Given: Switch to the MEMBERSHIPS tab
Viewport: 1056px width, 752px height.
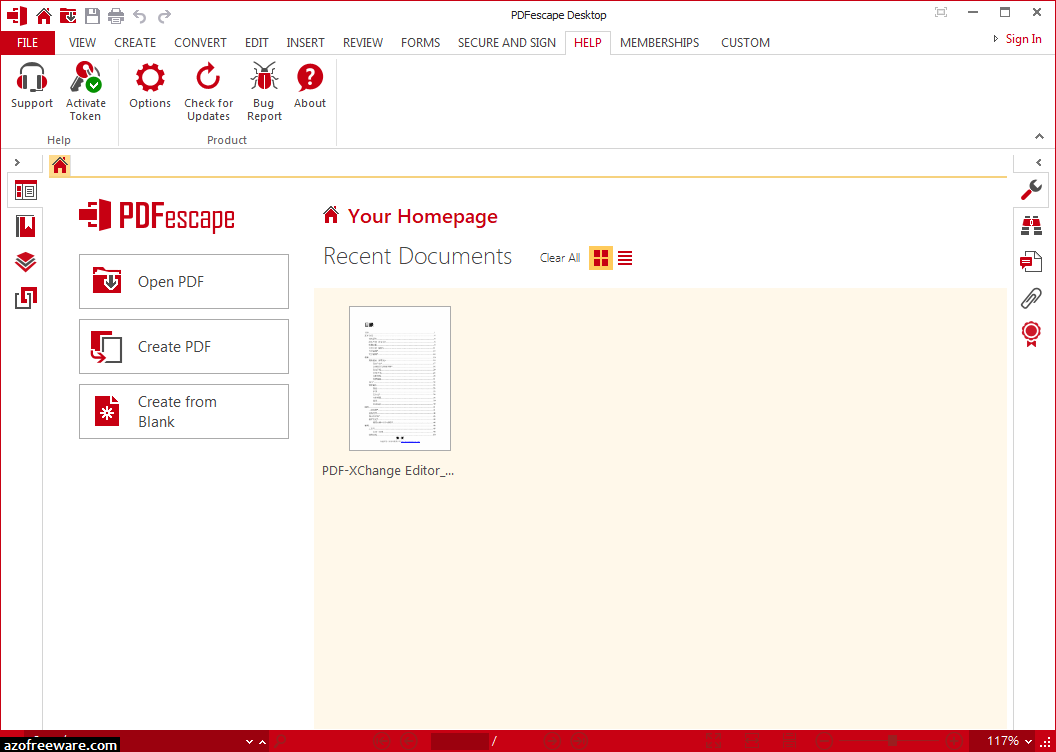Looking at the screenshot, I should point(659,42).
